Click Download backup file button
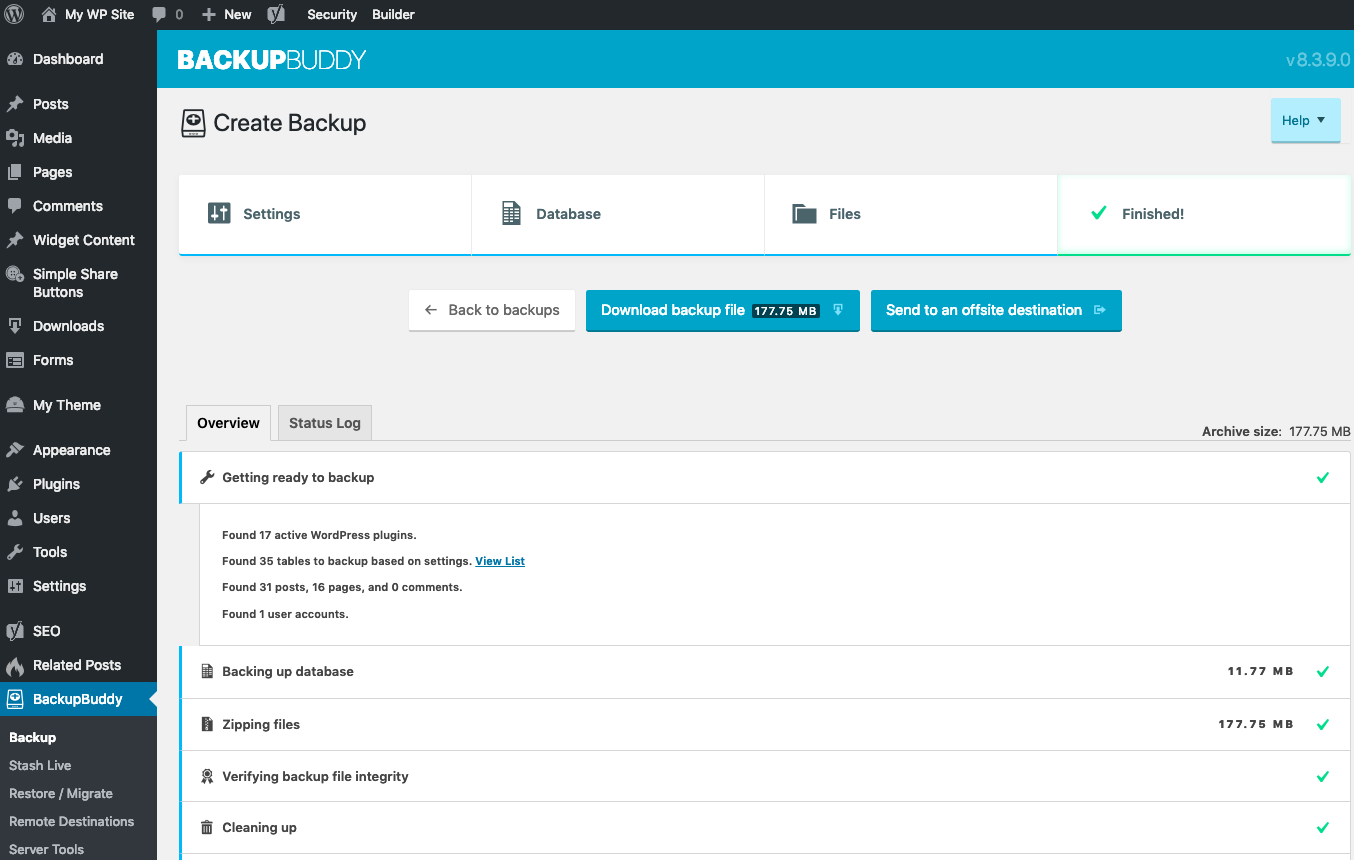Viewport: 1354px width, 860px height. pyautogui.click(x=722, y=310)
